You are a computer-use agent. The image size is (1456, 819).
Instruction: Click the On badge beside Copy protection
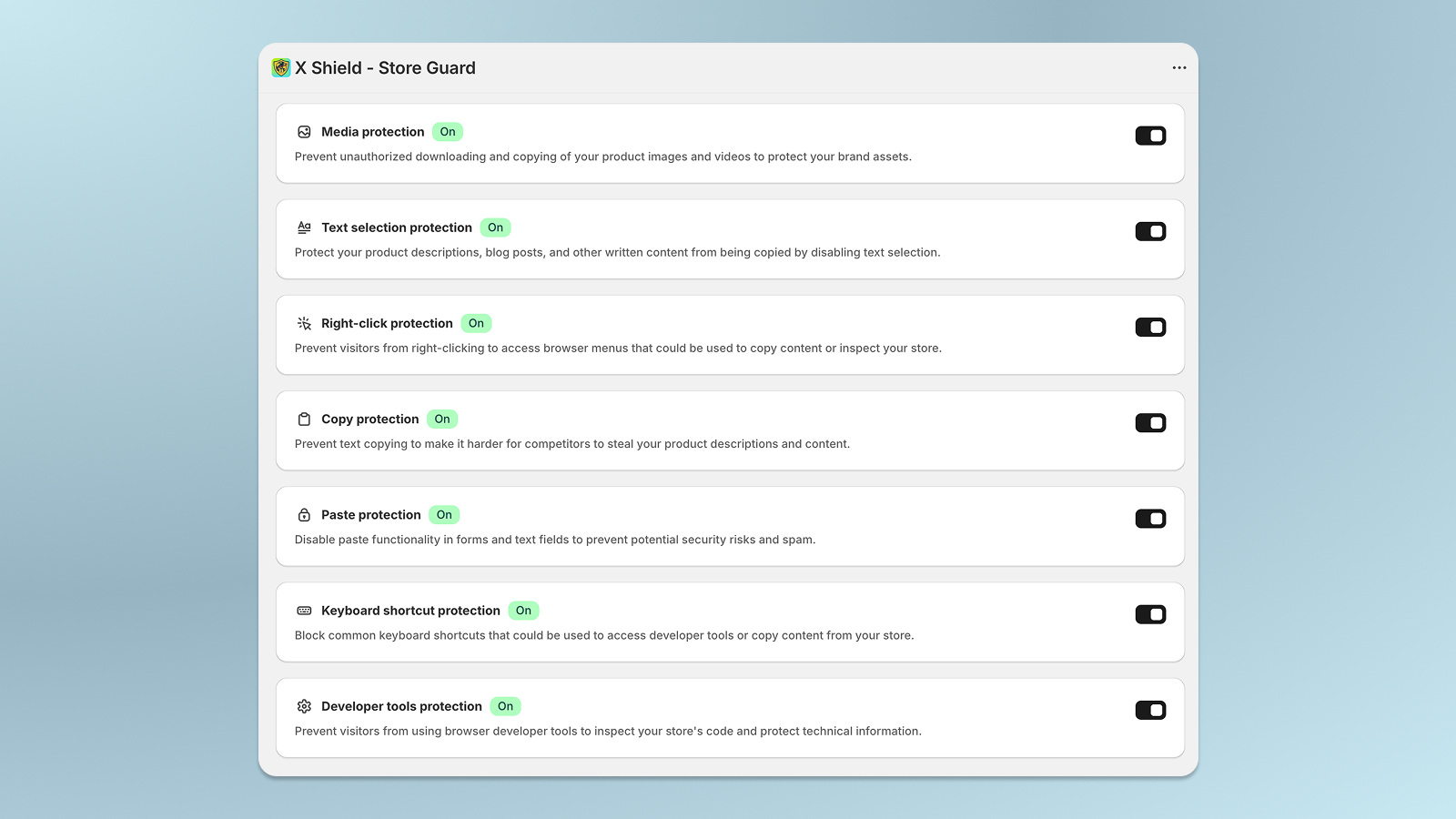point(442,419)
